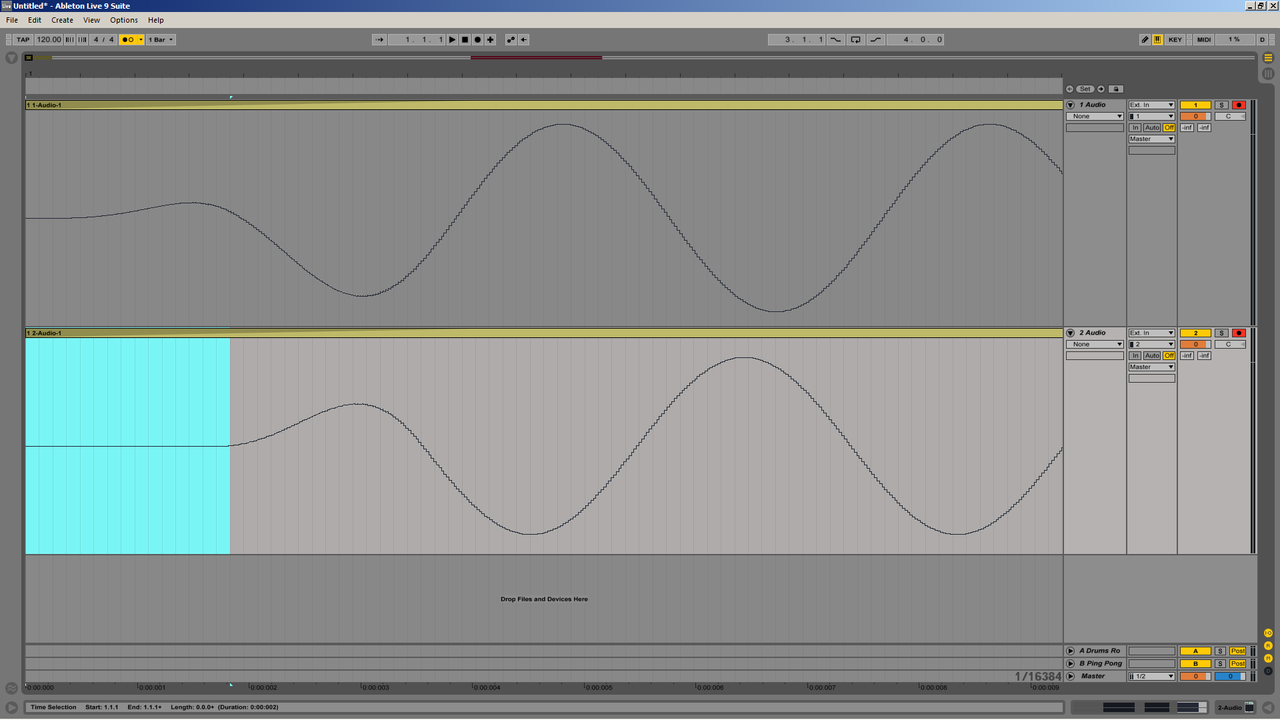Open the 1 Audio Master output dropdown
Viewport: 1280px width, 720px height.
coord(1152,139)
